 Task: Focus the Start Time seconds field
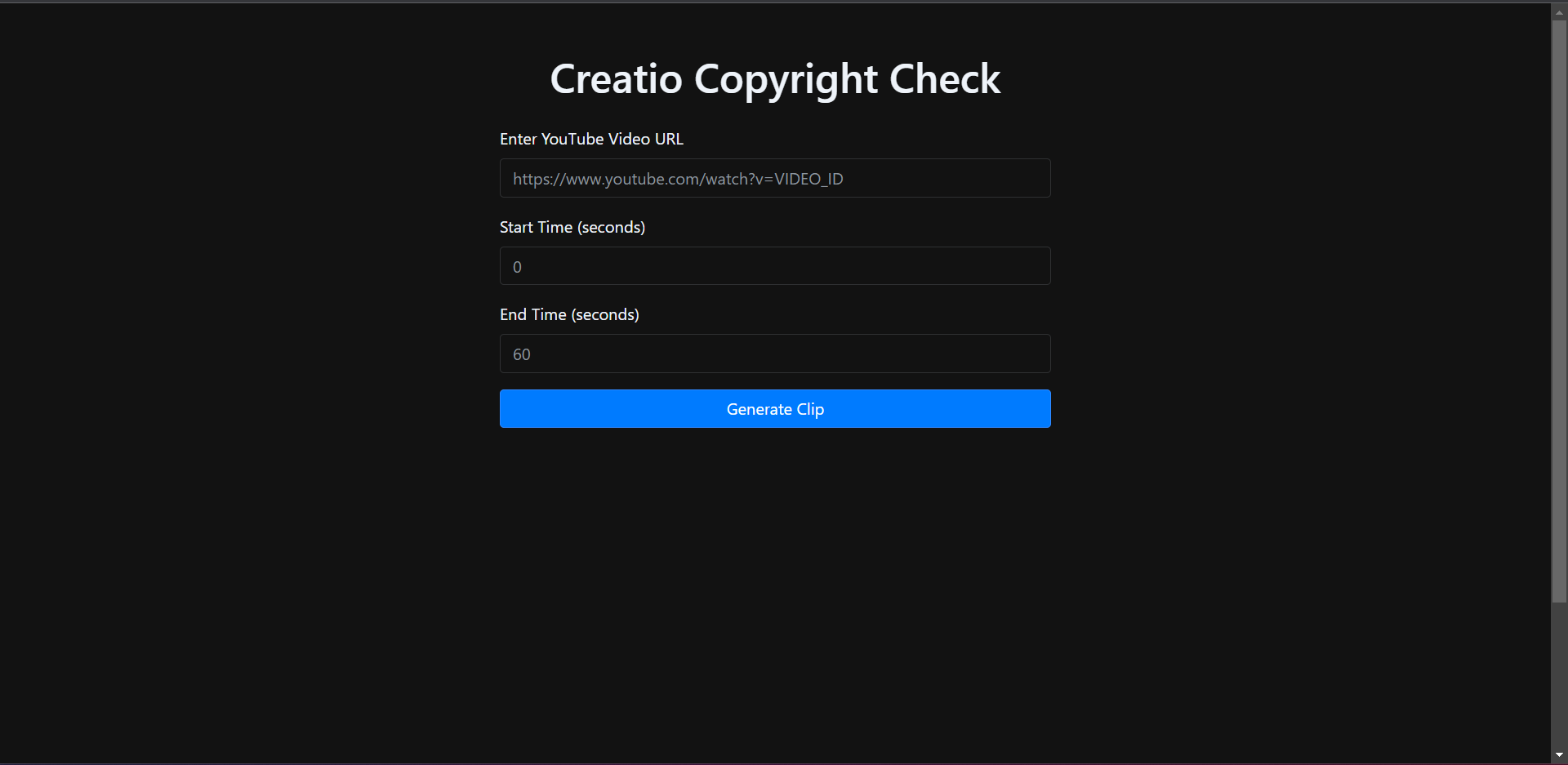click(x=775, y=266)
